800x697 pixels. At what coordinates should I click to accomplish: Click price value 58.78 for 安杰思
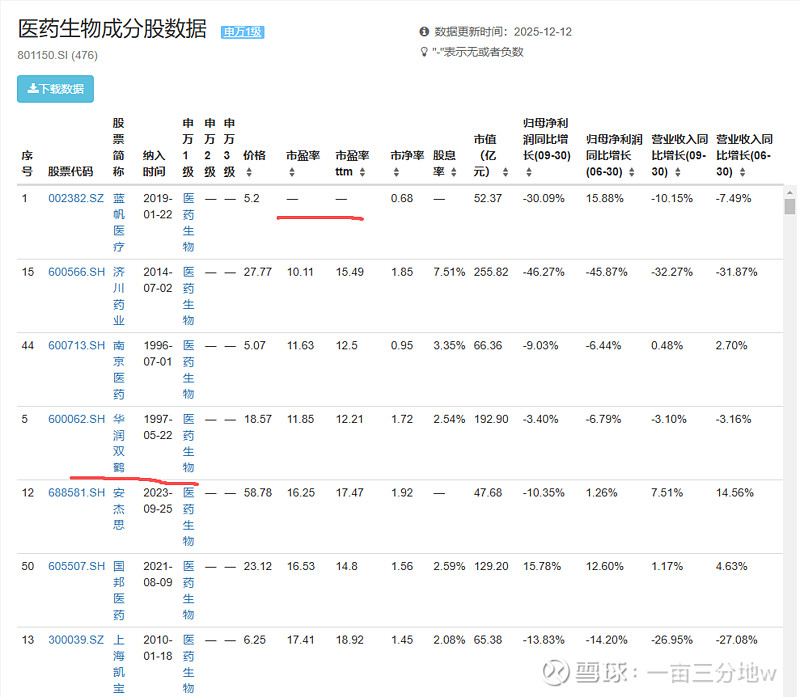click(x=258, y=492)
